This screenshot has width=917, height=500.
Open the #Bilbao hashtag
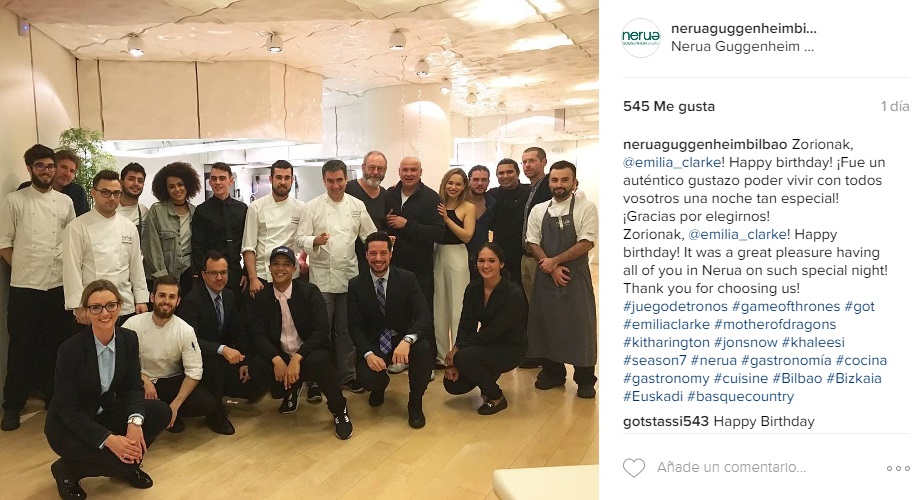click(797, 378)
